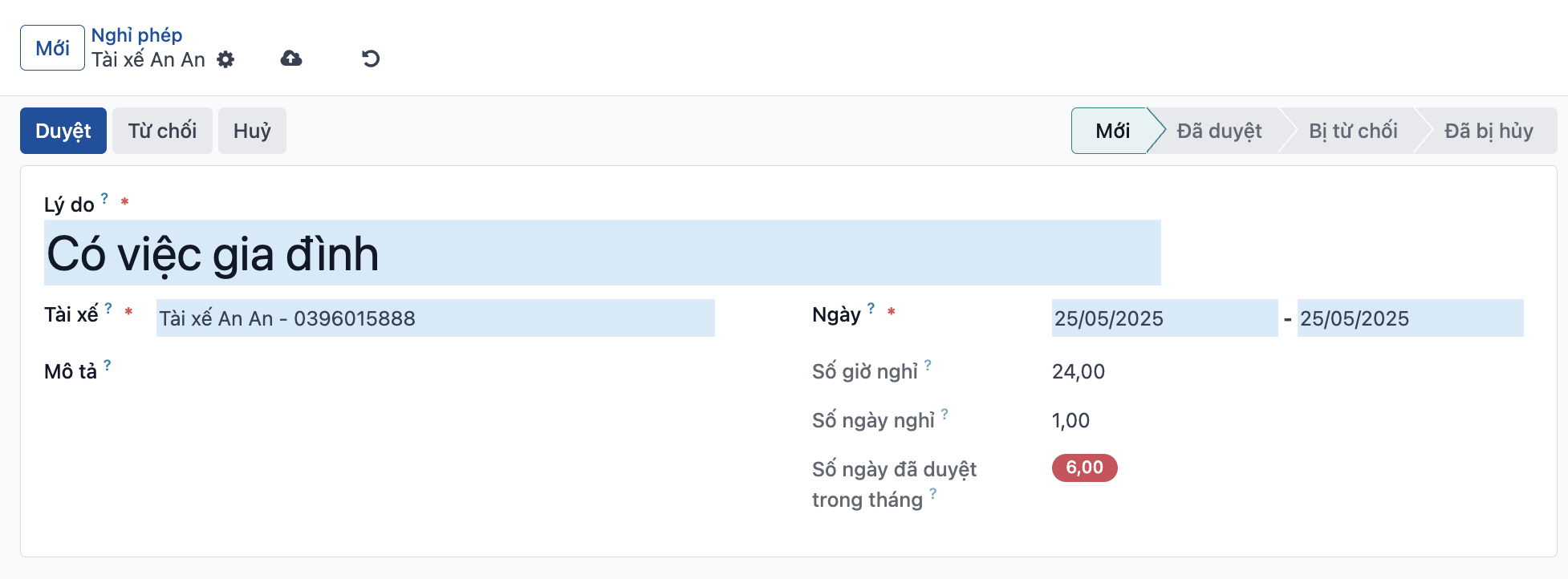Create a new record with Mới button
The width and height of the screenshot is (1568, 579).
[x=52, y=48]
